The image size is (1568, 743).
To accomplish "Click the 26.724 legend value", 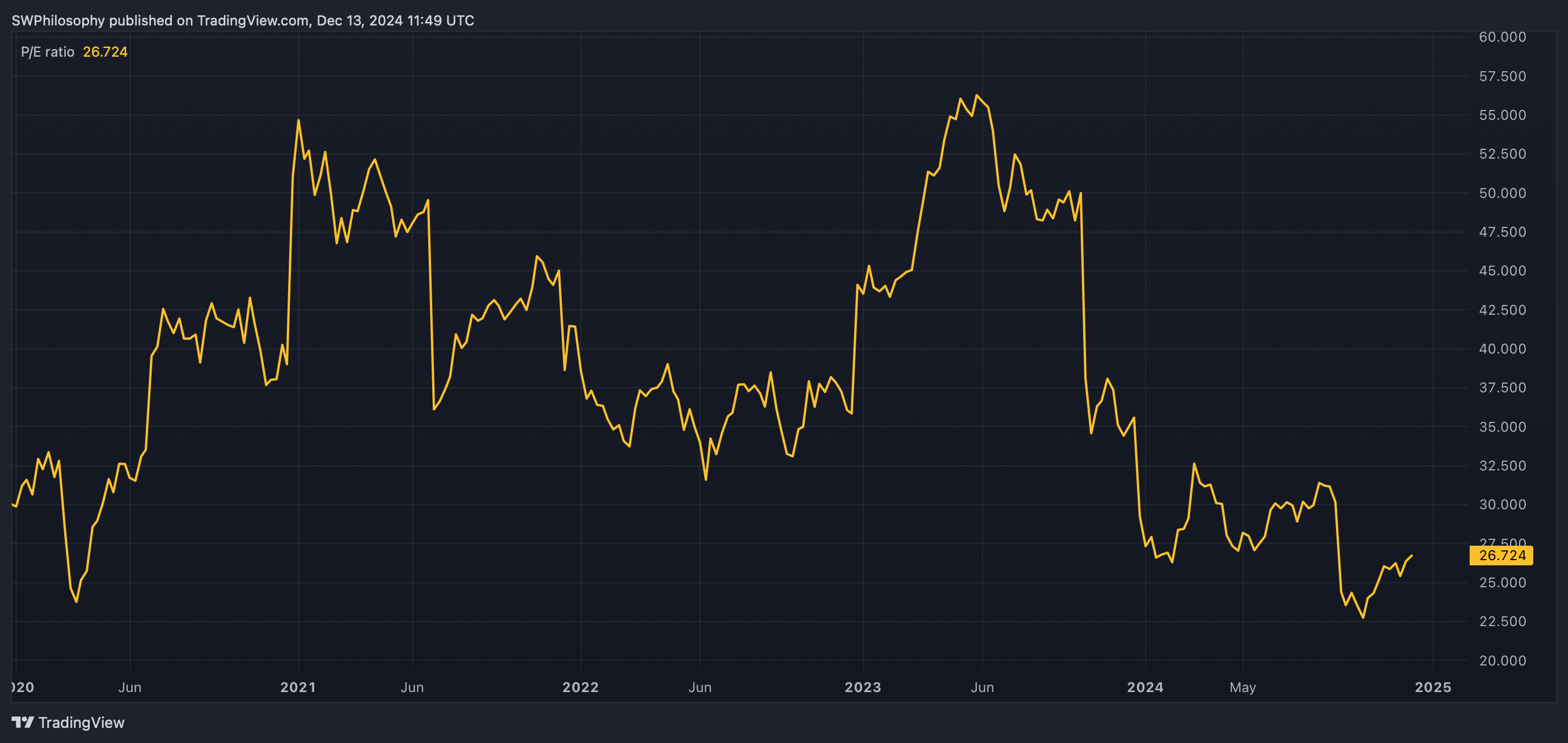I will tap(105, 52).
